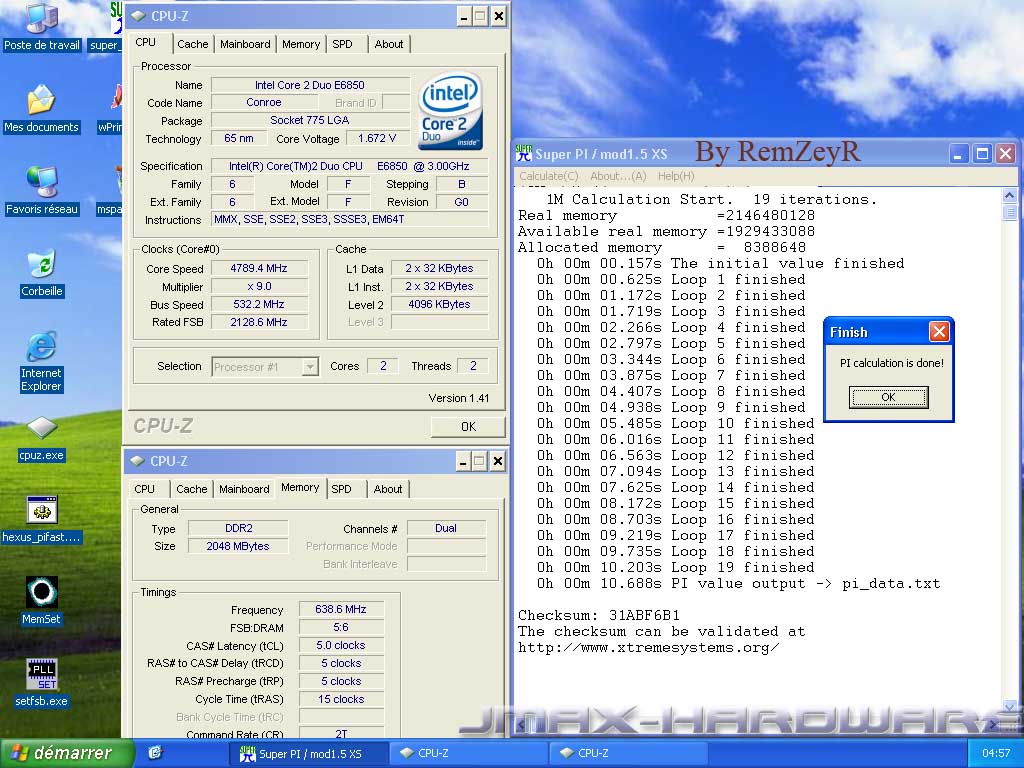
Task: Open Memory tab in top CPU-Z window
Action: [300, 44]
